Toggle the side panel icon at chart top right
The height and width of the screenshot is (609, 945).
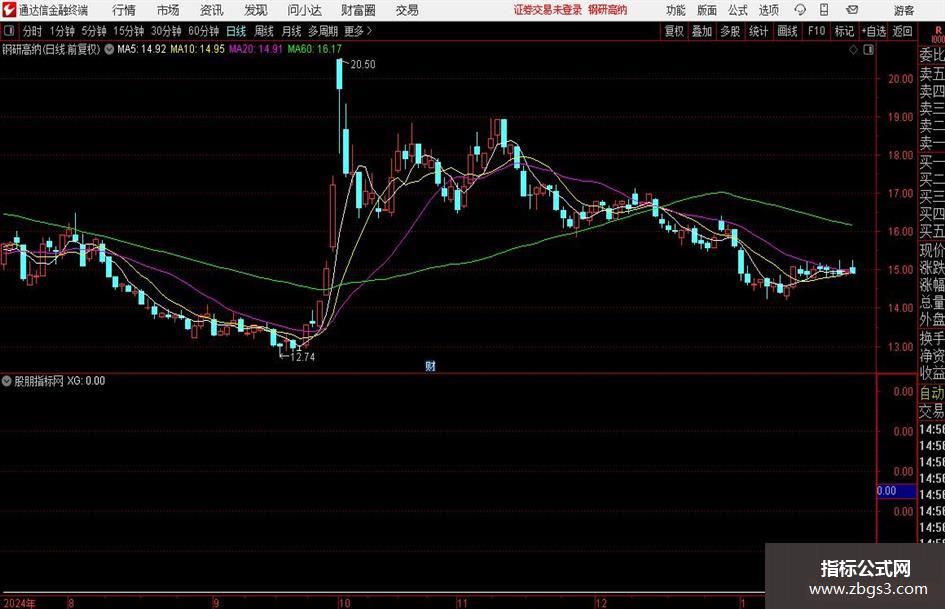click(x=868, y=49)
